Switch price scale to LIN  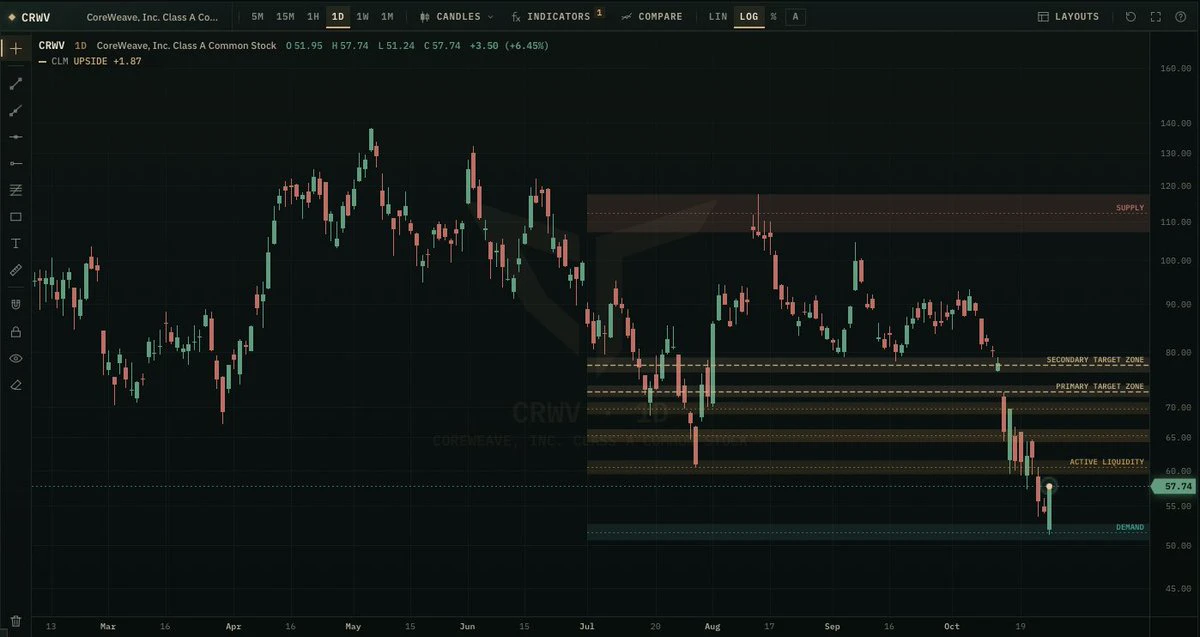click(718, 17)
